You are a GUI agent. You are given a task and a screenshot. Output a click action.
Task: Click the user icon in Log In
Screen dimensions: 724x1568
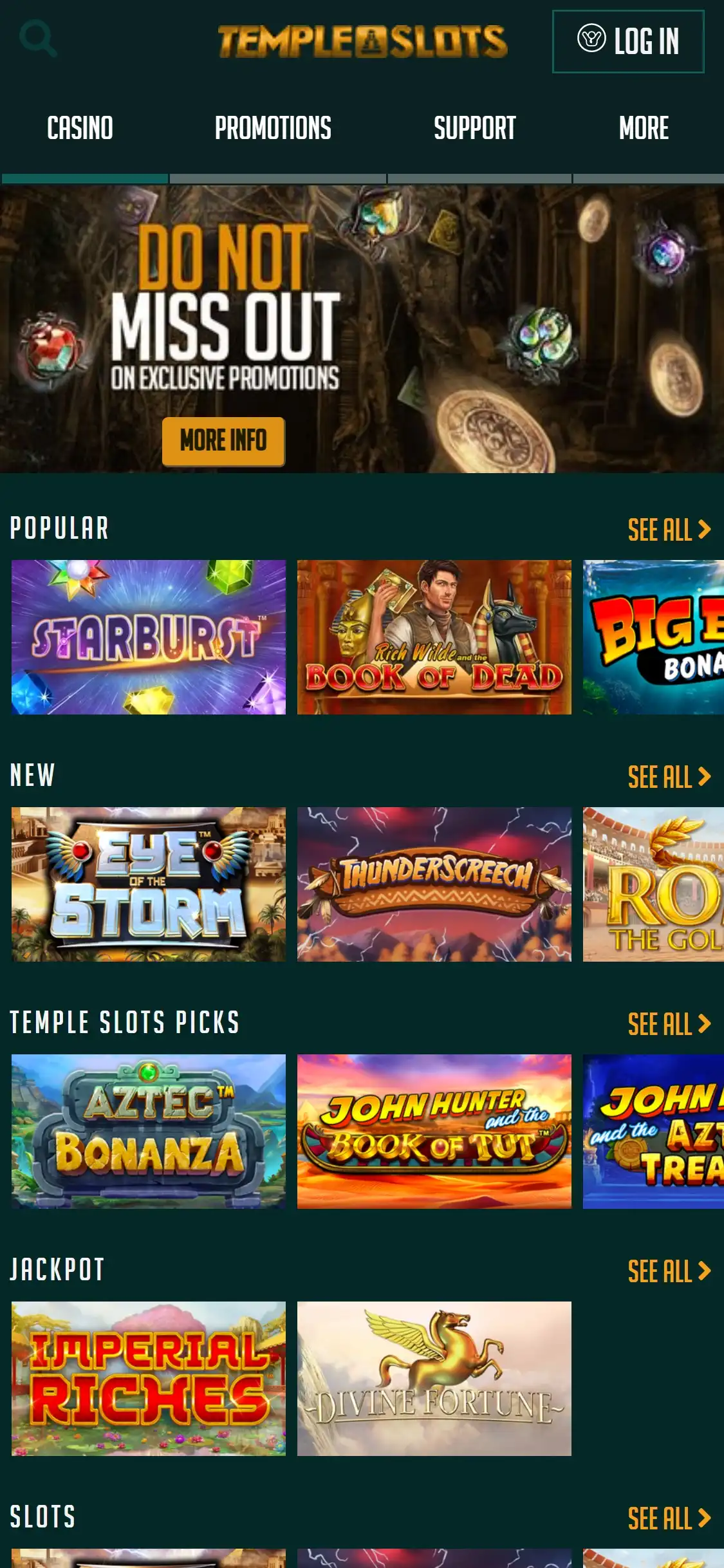point(591,39)
